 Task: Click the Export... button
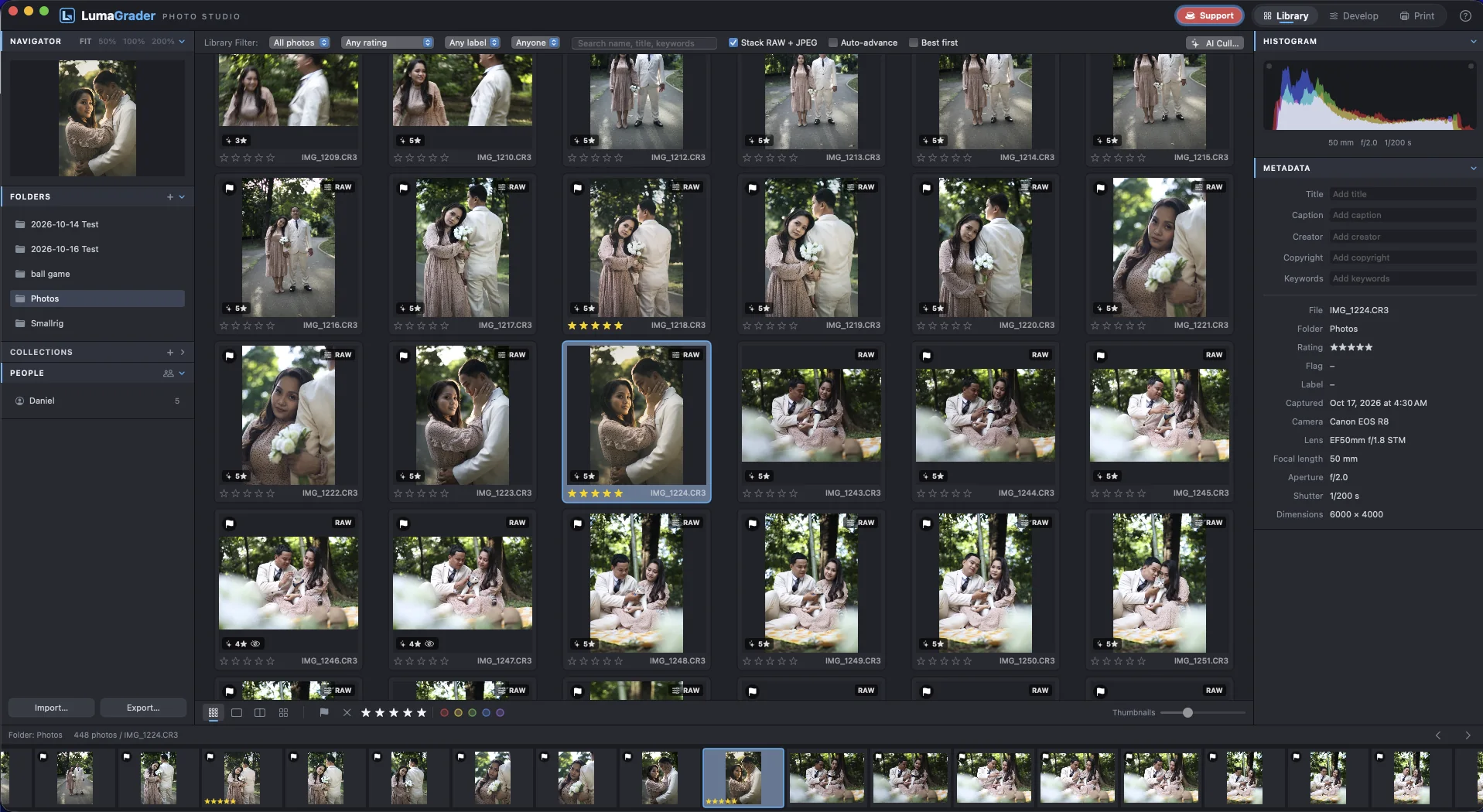[x=143, y=708]
